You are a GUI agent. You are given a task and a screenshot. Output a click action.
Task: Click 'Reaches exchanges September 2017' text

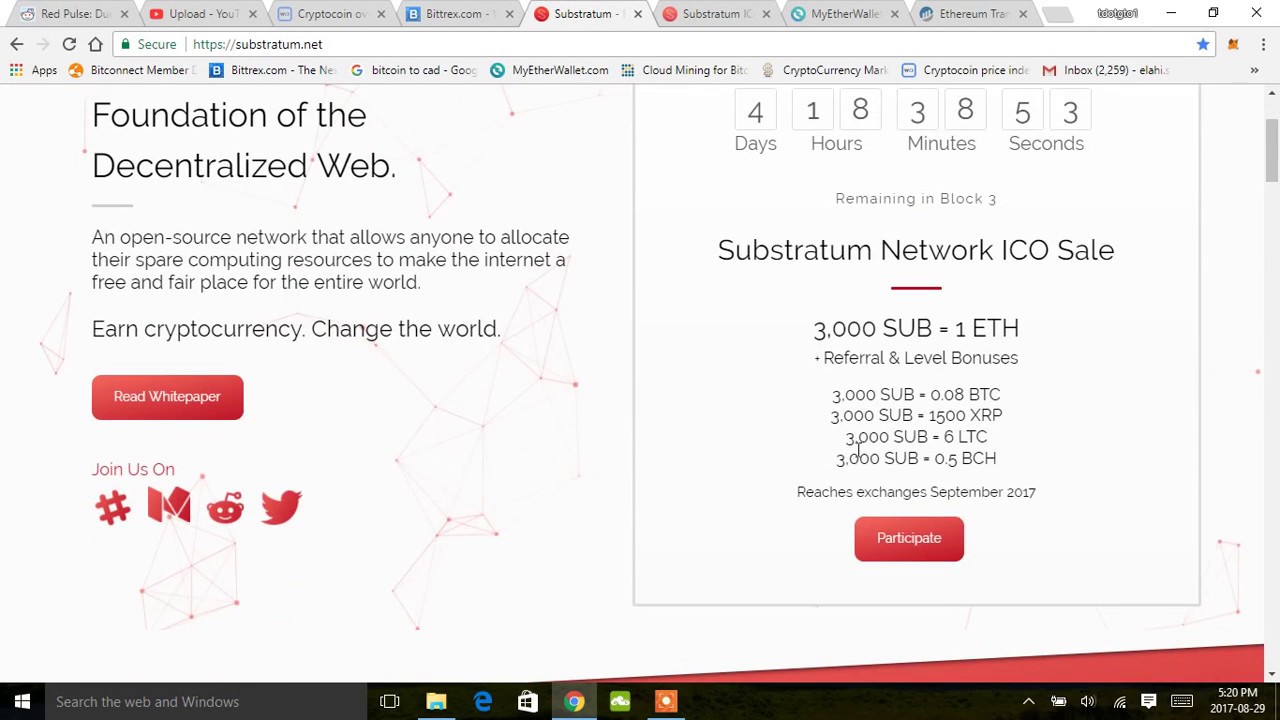[x=916, y=492]
